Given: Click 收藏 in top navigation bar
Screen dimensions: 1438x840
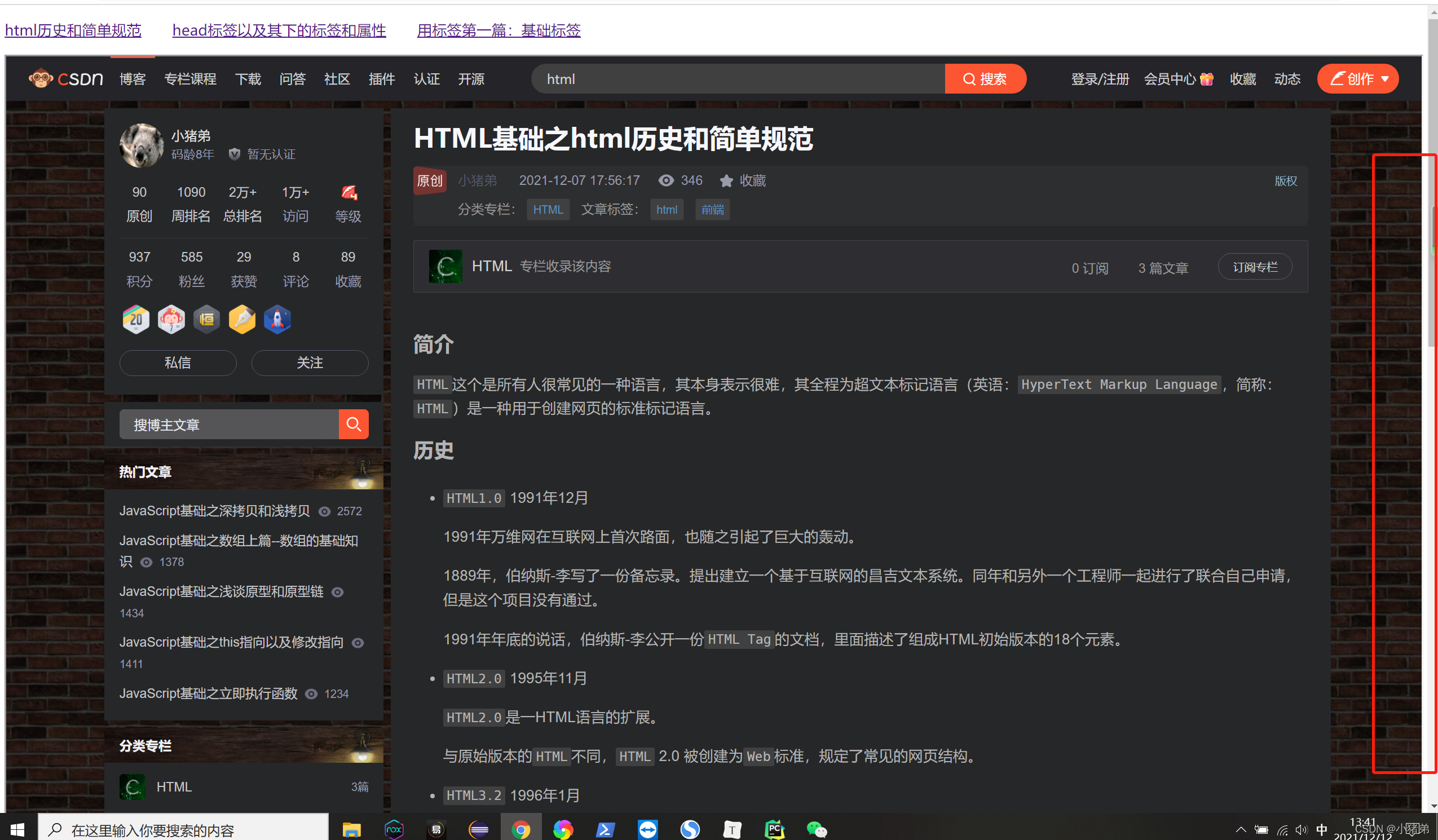Looking at the screenshot, I should click(1242, 79).
